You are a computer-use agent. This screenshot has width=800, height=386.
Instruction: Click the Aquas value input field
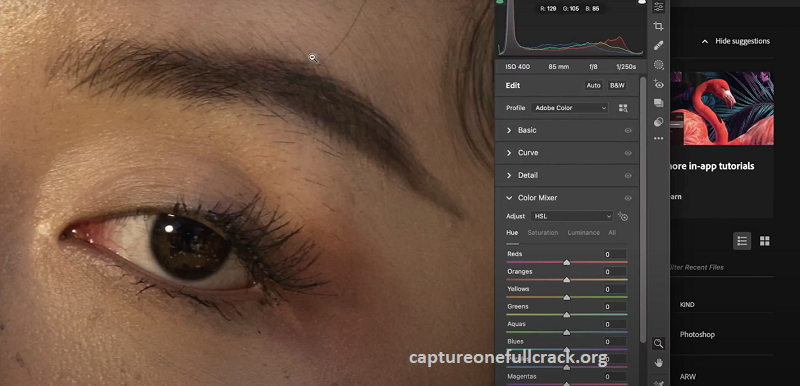pyautogui.click(x=614, y=324)
